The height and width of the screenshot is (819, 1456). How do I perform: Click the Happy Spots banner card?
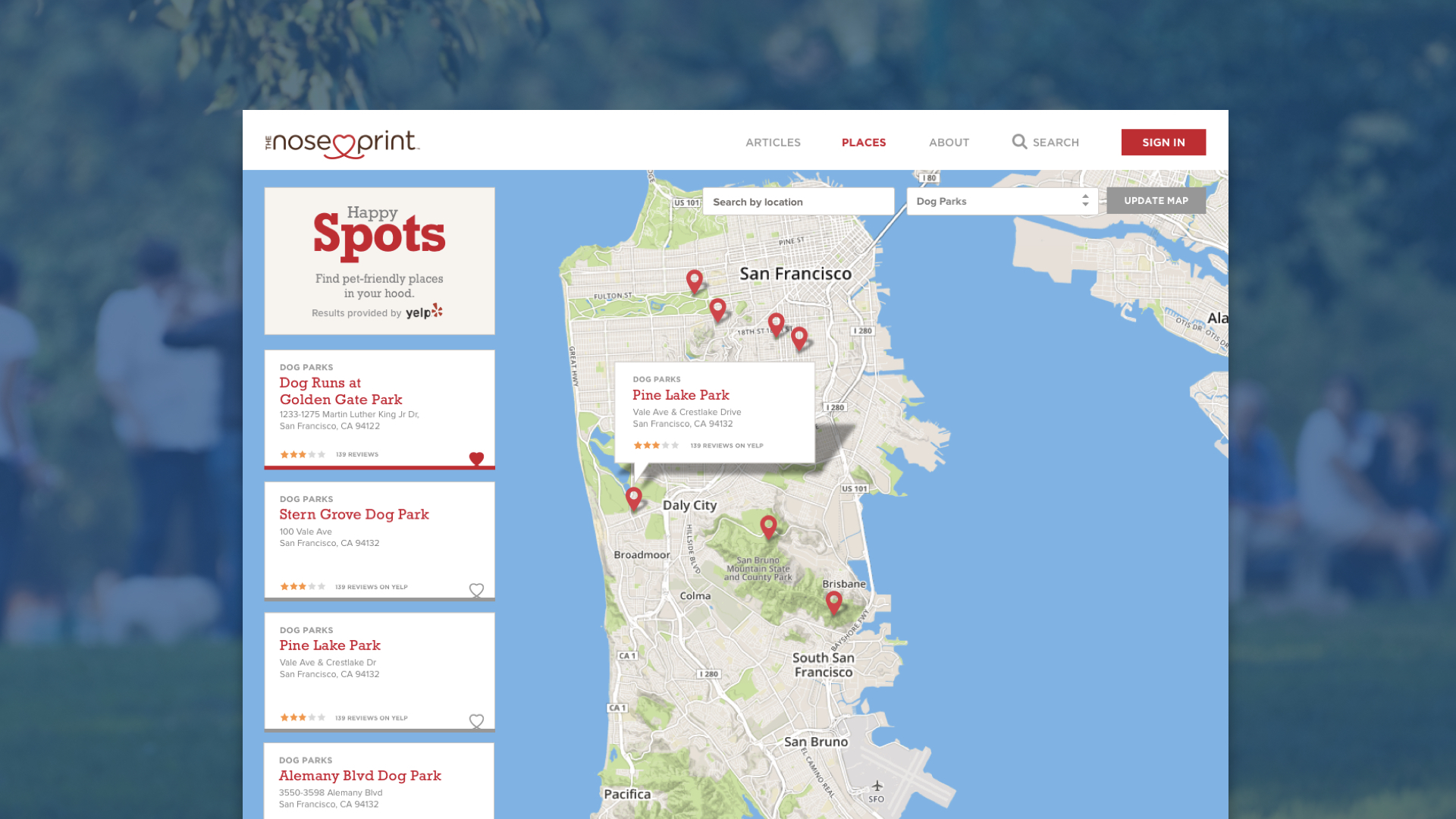tap(379, 261)
